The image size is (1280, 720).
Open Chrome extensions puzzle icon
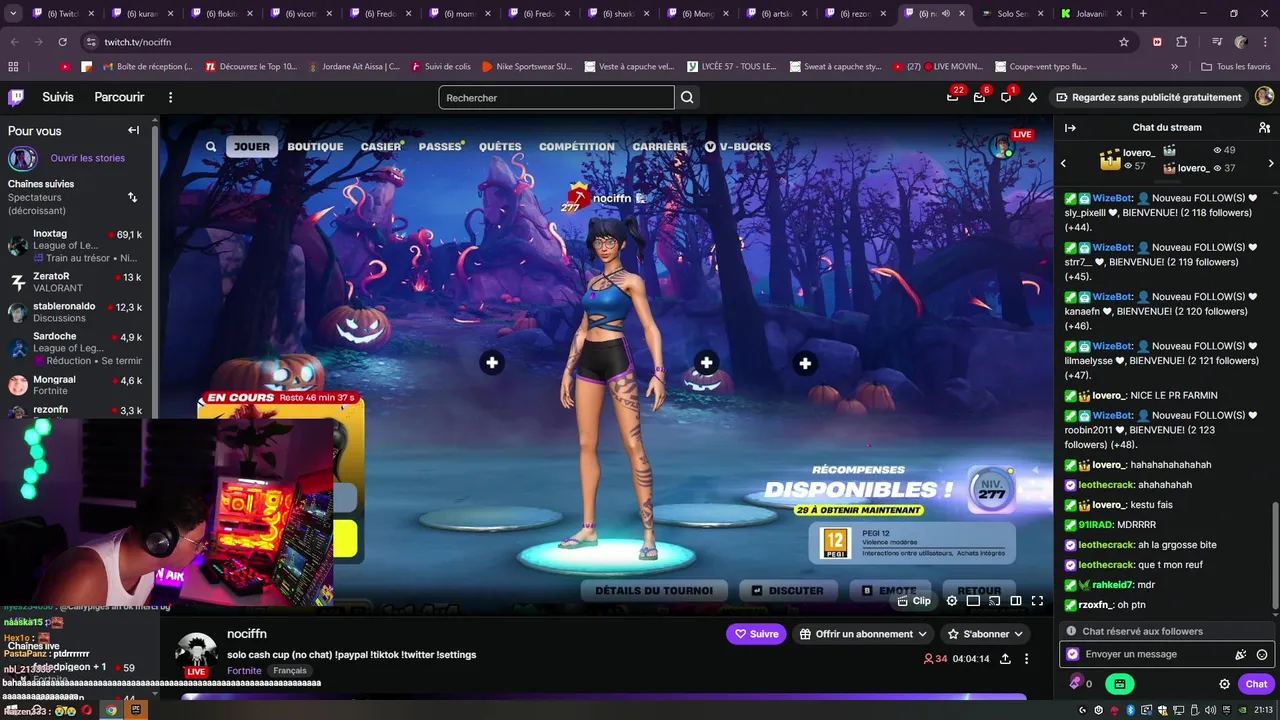click(x=1182, y=42)
